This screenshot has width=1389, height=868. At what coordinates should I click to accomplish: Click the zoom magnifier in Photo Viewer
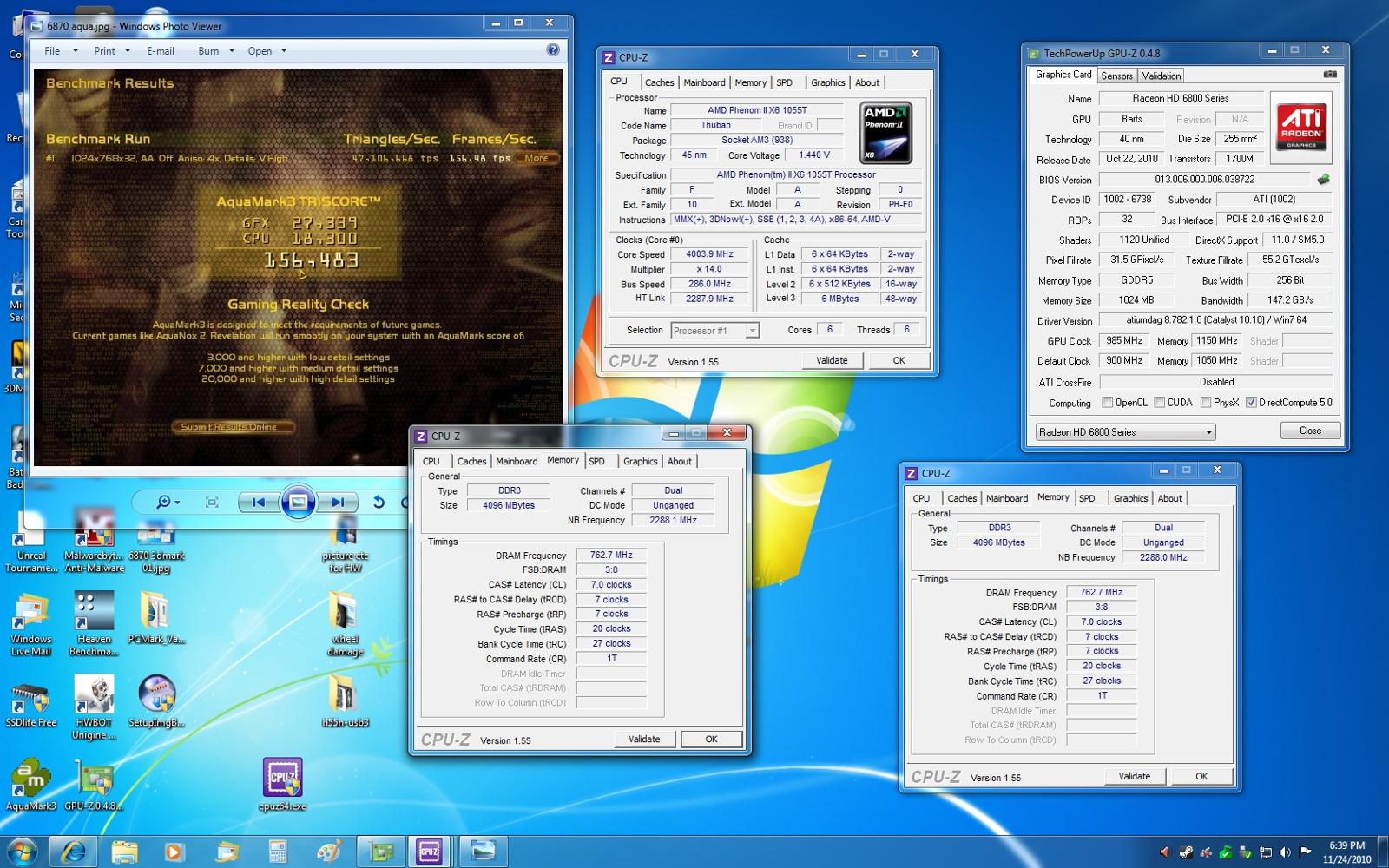point(167,502)
